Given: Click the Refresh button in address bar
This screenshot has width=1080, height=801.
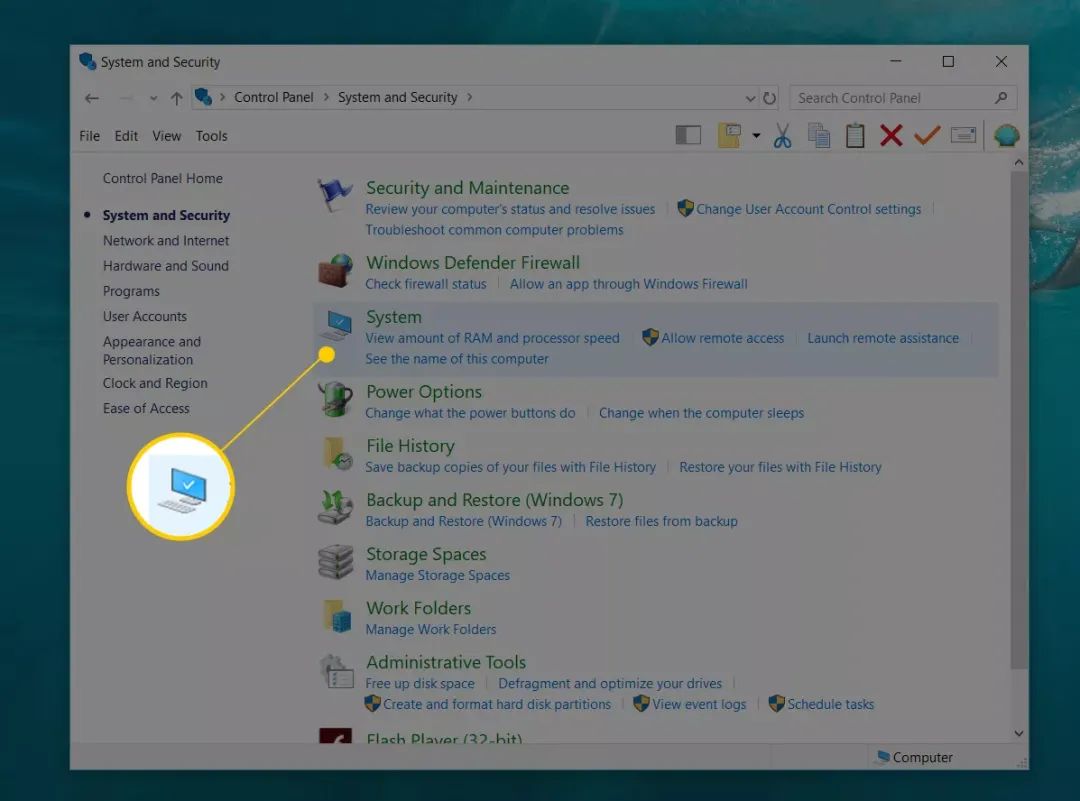Looking at the screenshot, I should pyautogui.click(x=769, y=98).
